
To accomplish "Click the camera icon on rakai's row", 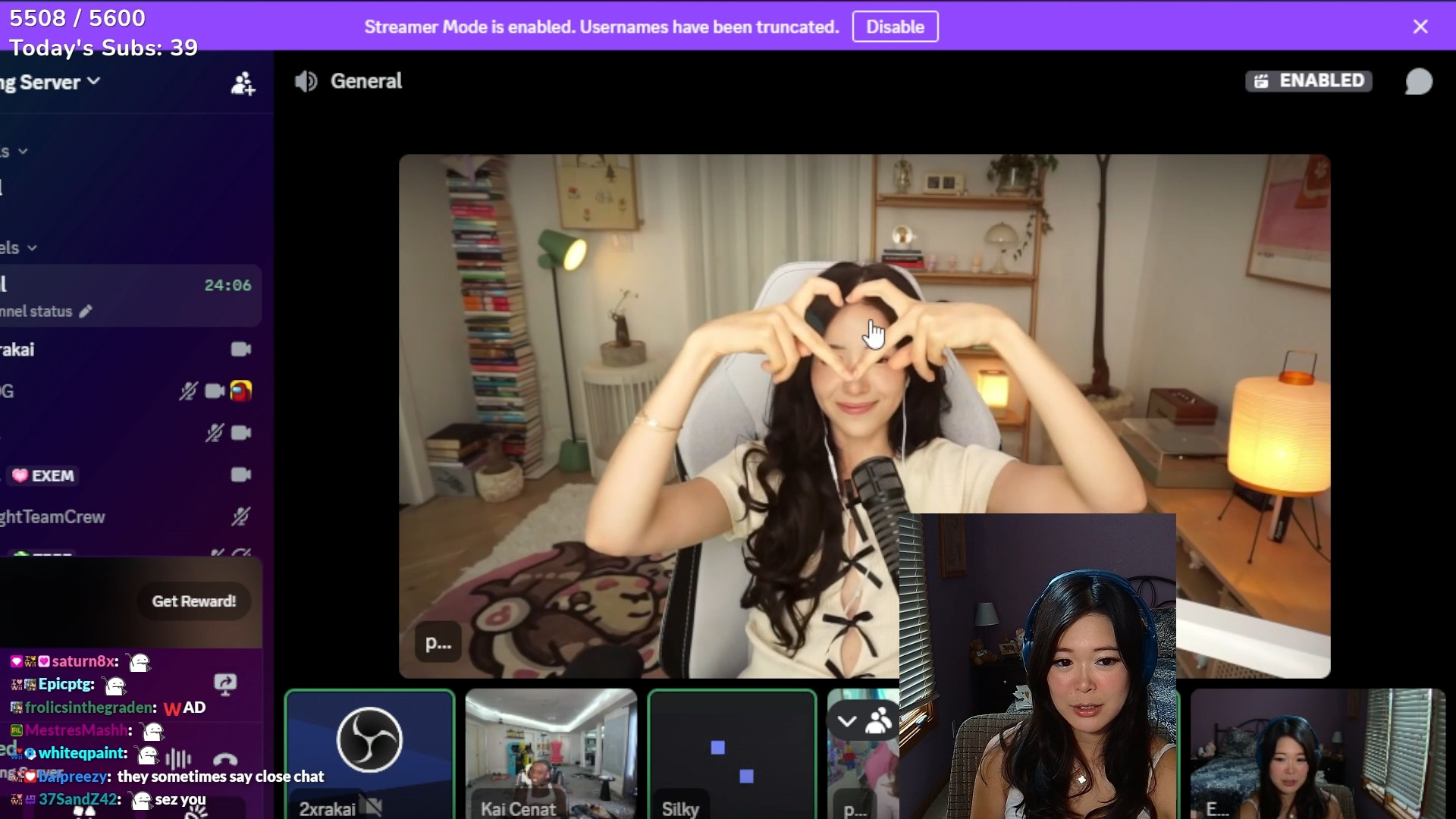I will [x=241, y=350].
